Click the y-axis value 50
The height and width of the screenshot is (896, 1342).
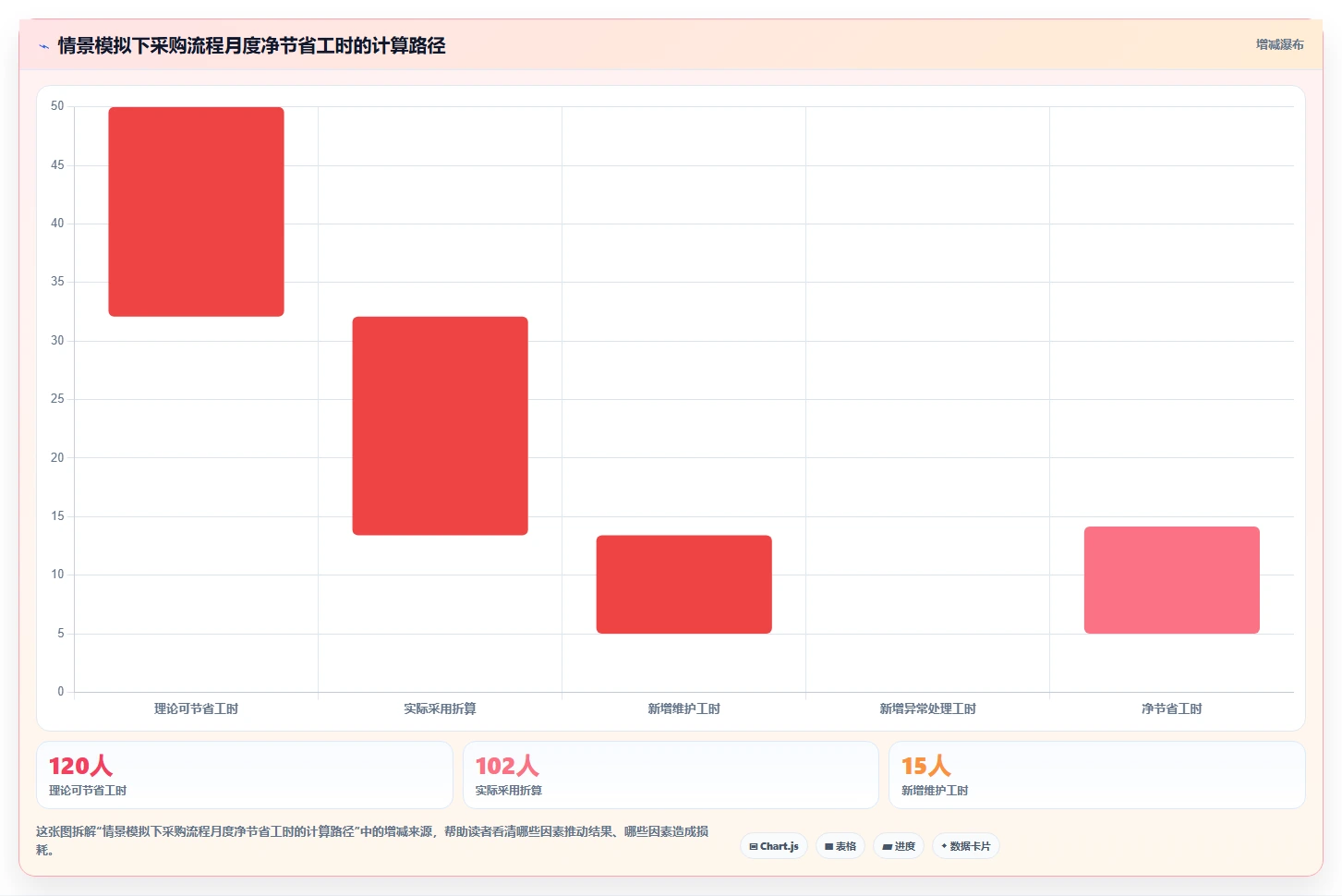click(57, 106)
